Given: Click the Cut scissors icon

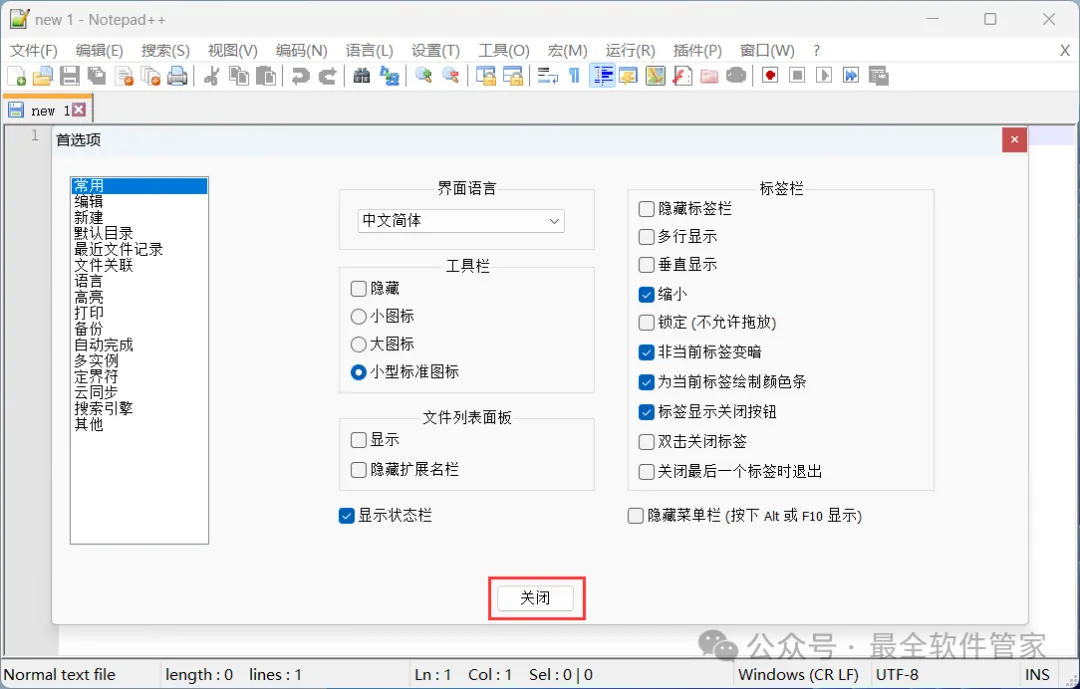Looking at the screenshot, I should tap(211, 76).
